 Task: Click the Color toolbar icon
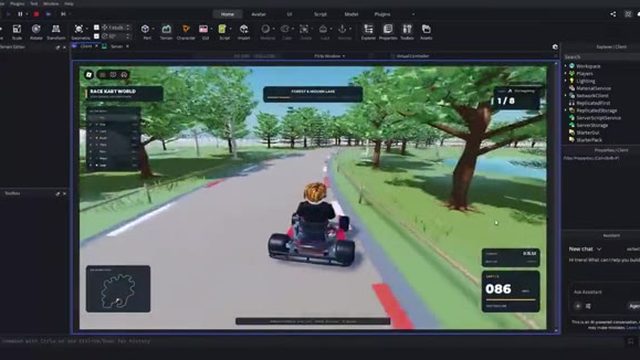(x=286, y=32)
